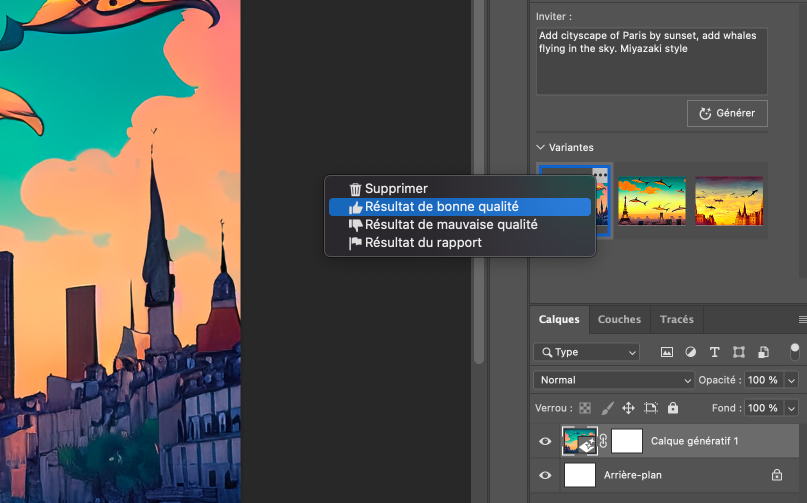Switch to the Couches tab

(619, 320)
